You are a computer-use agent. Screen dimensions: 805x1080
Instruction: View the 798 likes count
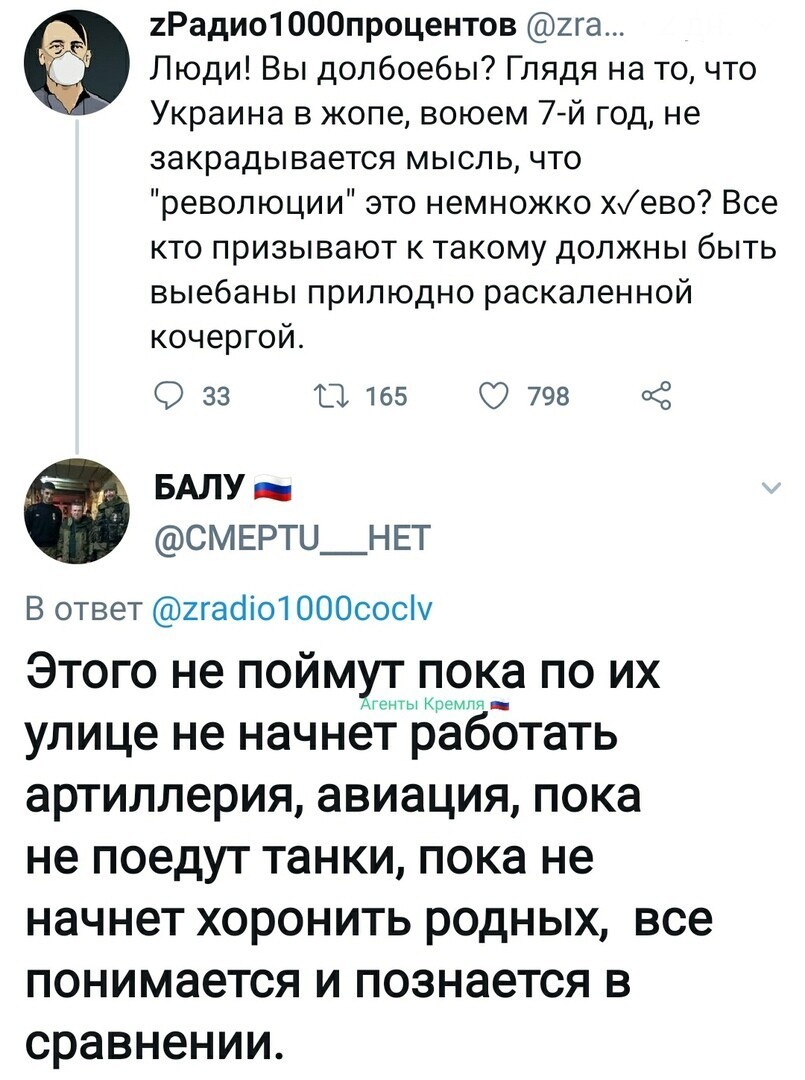point(549,397)
